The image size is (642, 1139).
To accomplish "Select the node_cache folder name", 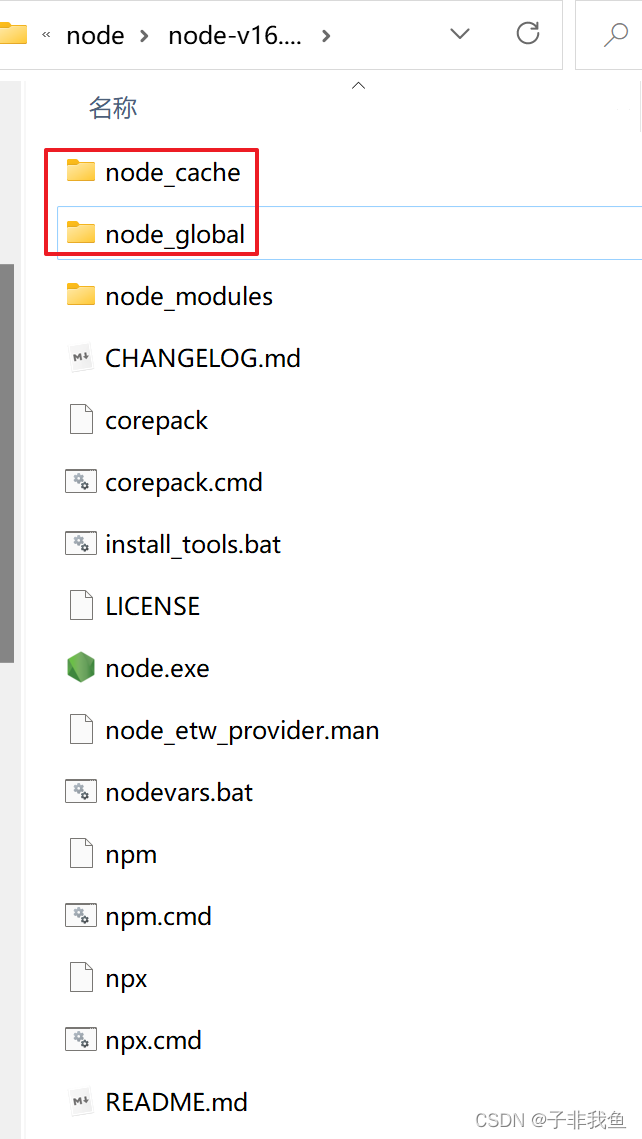I will (x=173, y=172).
